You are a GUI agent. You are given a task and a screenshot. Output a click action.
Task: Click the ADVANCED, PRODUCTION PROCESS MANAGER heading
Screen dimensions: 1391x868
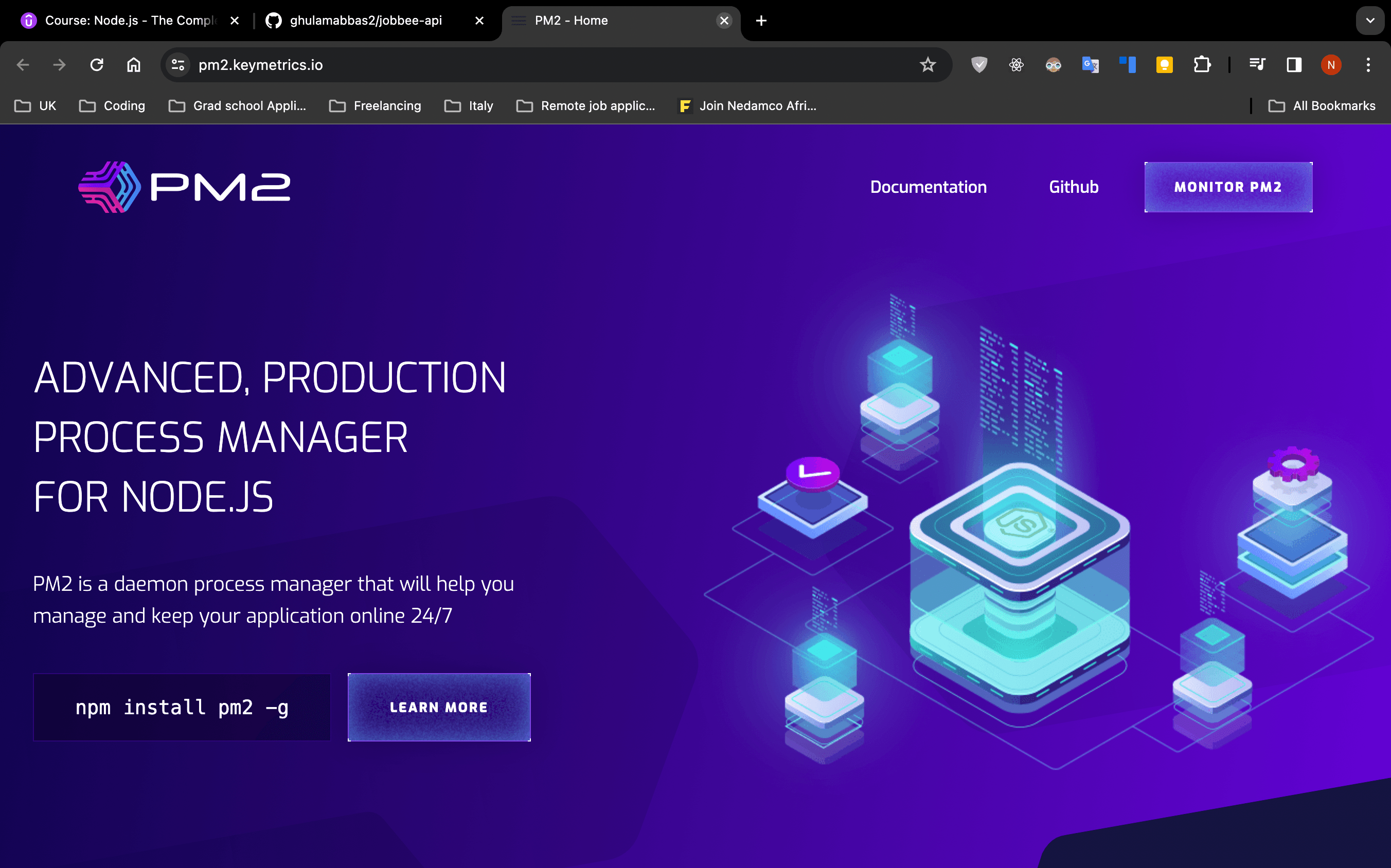[x=270, y=438]
